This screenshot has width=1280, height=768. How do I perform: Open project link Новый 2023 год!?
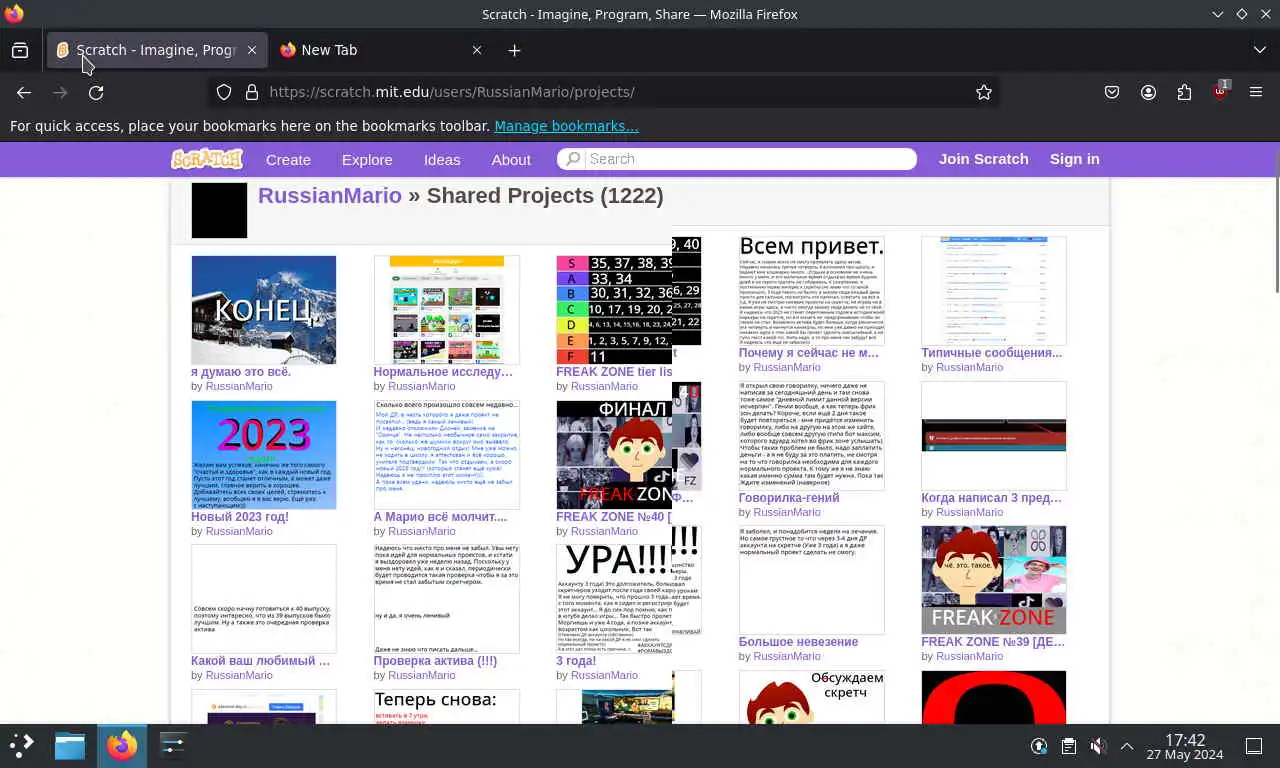(x=240, y=517)
